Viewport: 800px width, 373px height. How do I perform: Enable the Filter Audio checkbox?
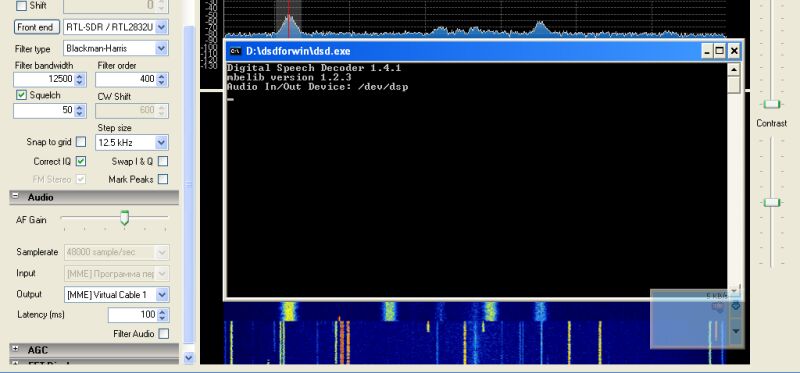[x=163, y=334]
